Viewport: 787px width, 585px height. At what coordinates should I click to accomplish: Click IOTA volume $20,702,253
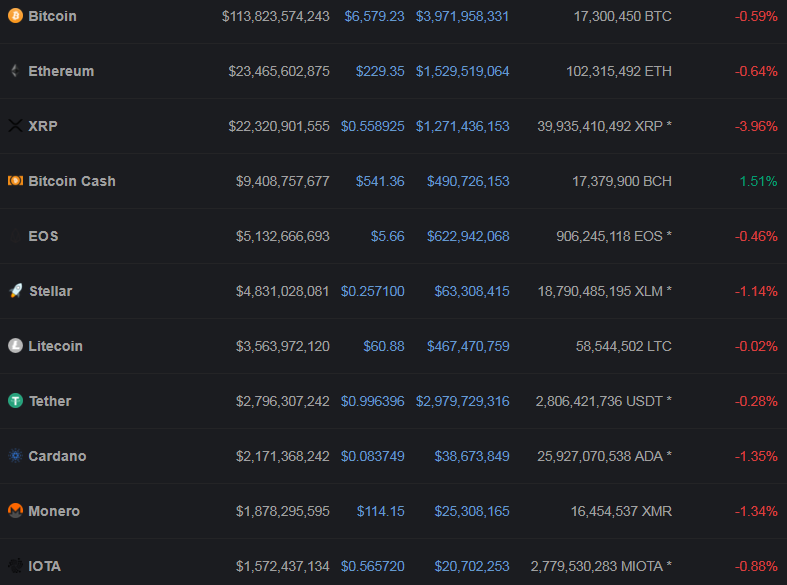(472, 566)
